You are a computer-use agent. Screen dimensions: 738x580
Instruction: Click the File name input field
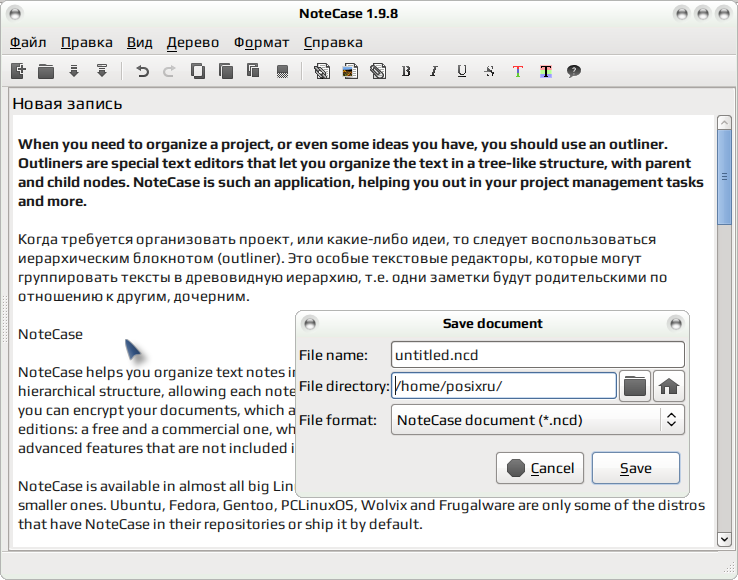click(x=537, y=354)
